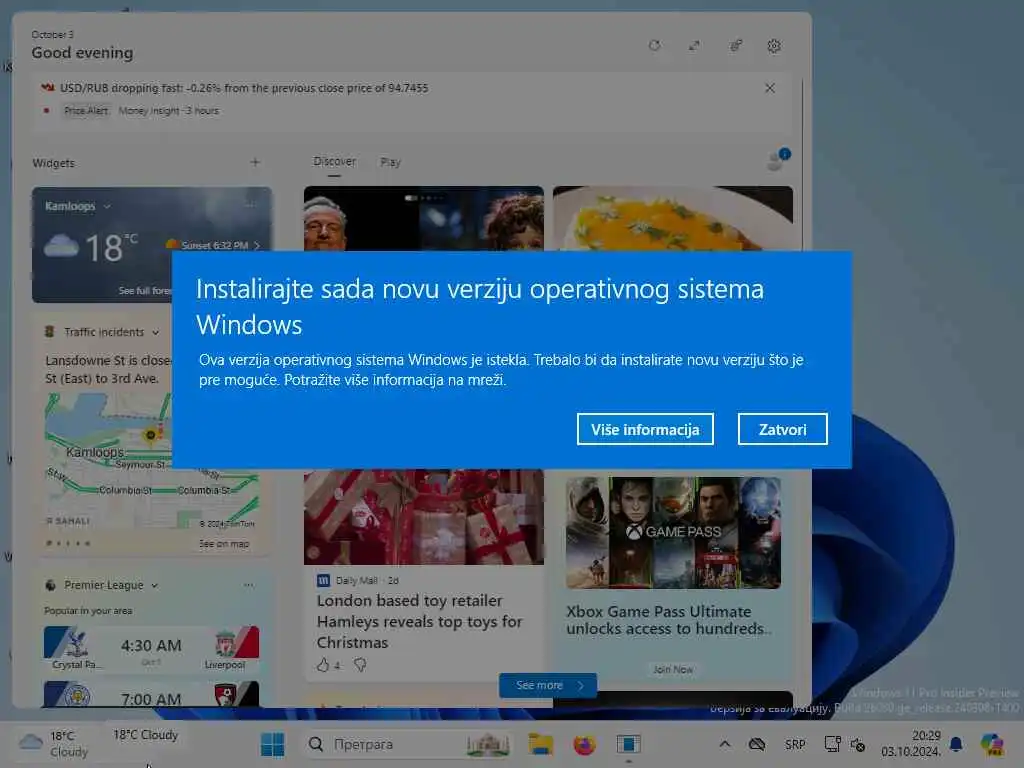Open the food dish news thumbnail
The height and width of the screenshot is (768, 1024).
[x=673, y=218]
